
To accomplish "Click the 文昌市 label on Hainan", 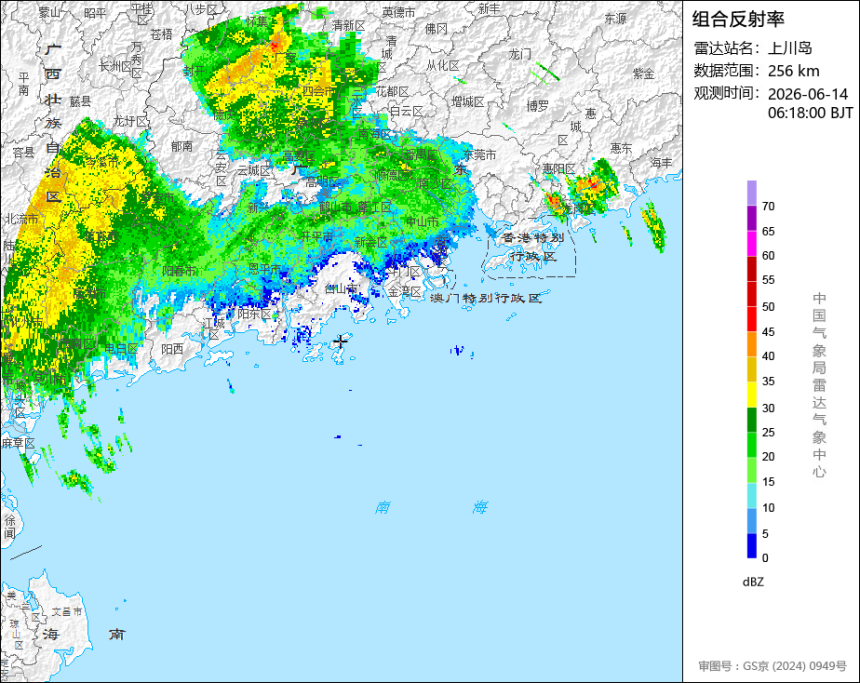I will (67, 612).
